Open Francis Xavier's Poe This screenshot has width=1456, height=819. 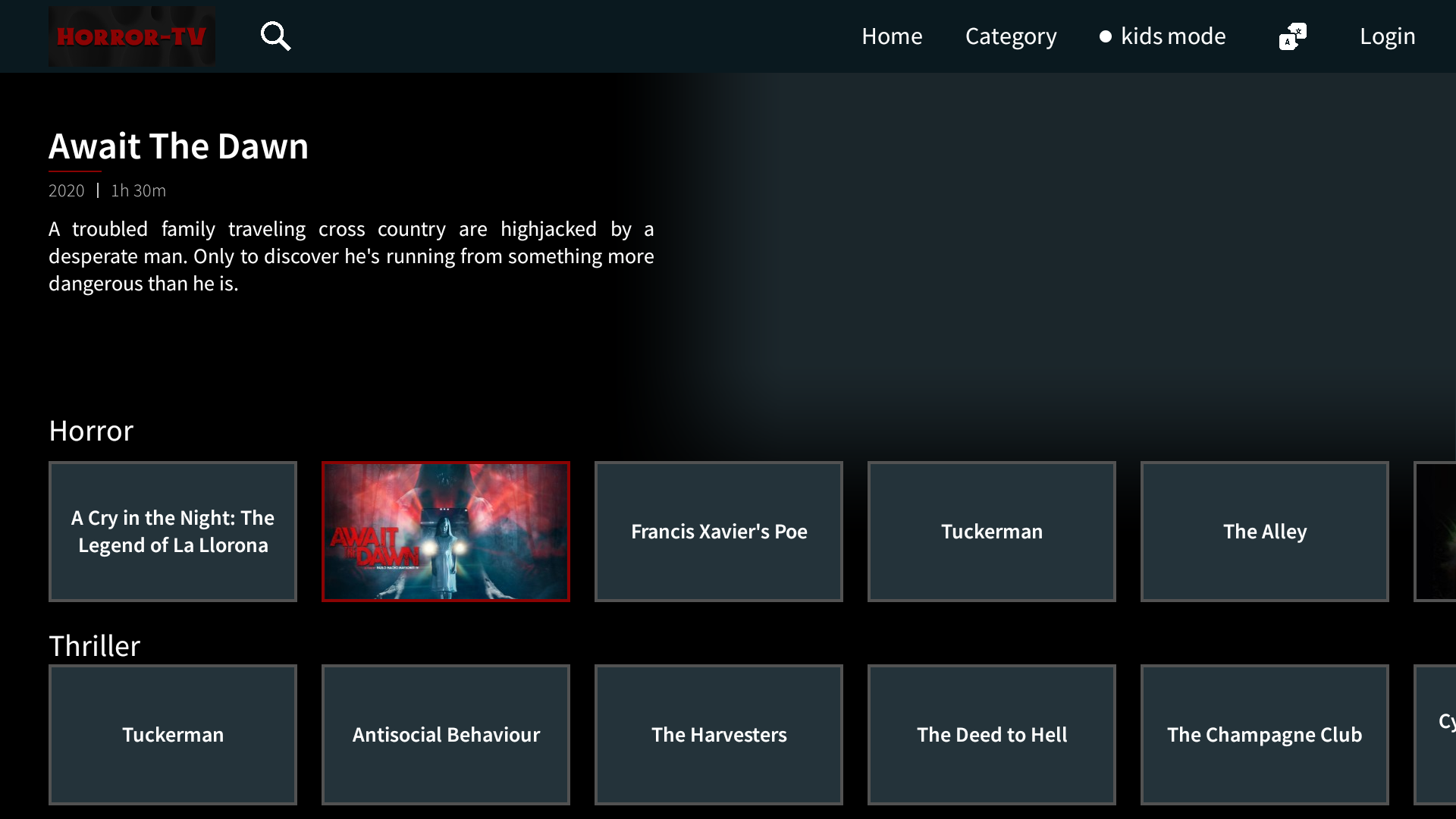[x=718, y=531]
